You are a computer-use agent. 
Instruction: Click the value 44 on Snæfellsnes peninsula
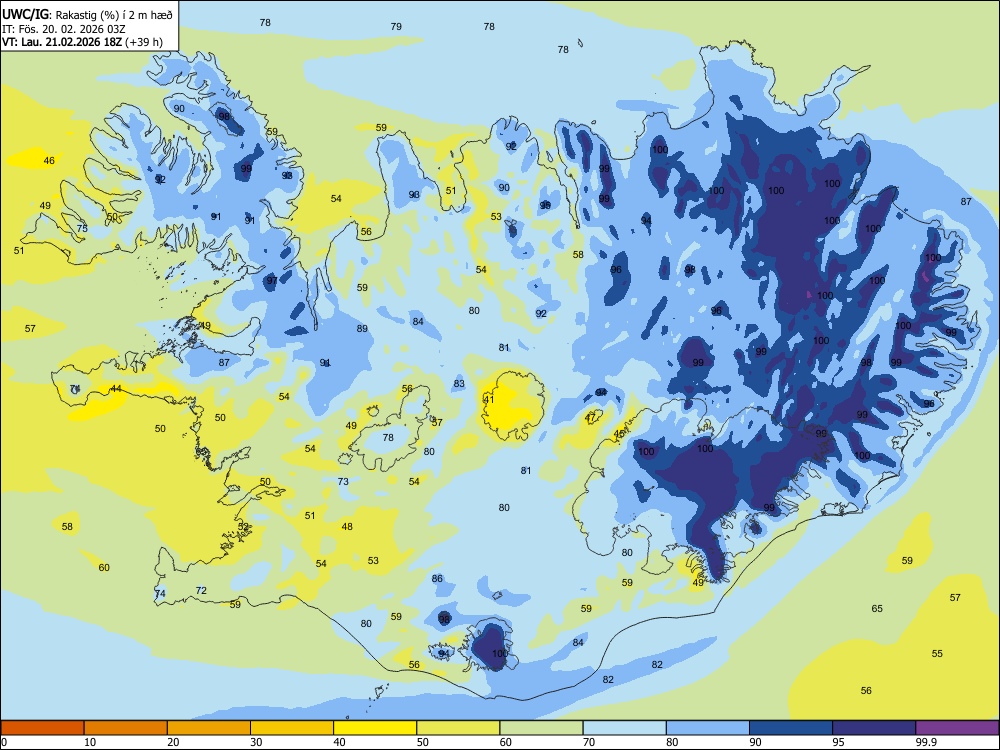pyautogui.click(x=116, y=388)
